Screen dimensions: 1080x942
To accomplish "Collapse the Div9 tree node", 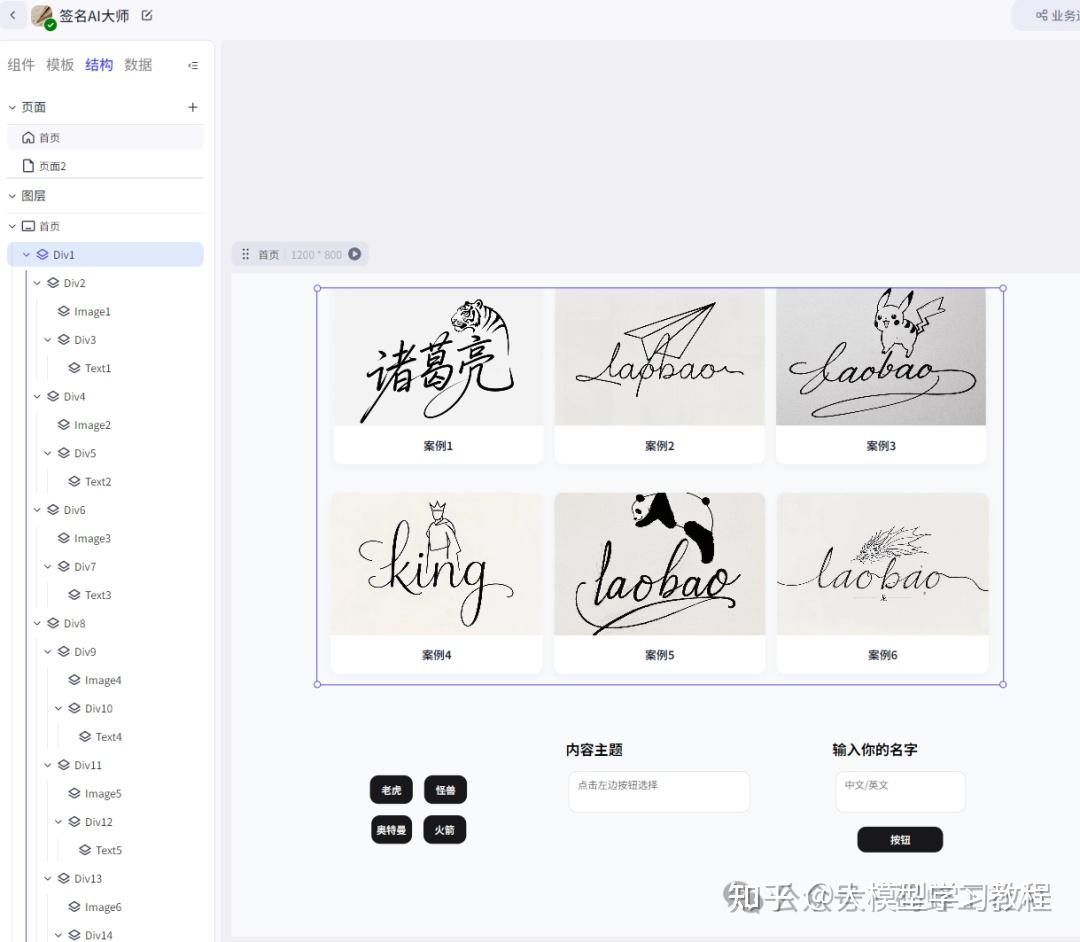I will (48, 651).
